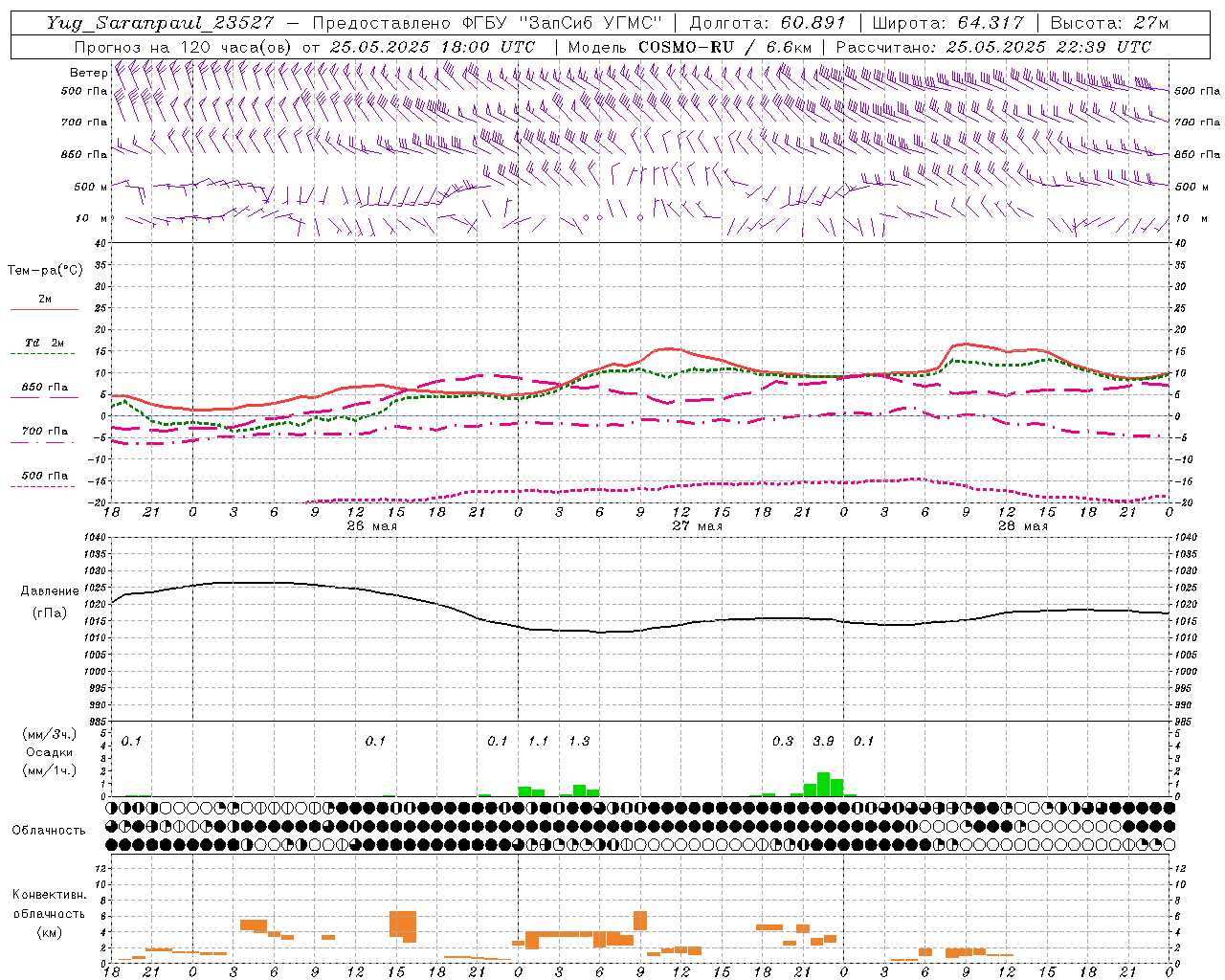Click the (мм/3ч.) precipitation unit label
This screenshot has width=1225, height=980.
[x=50, y=734]
